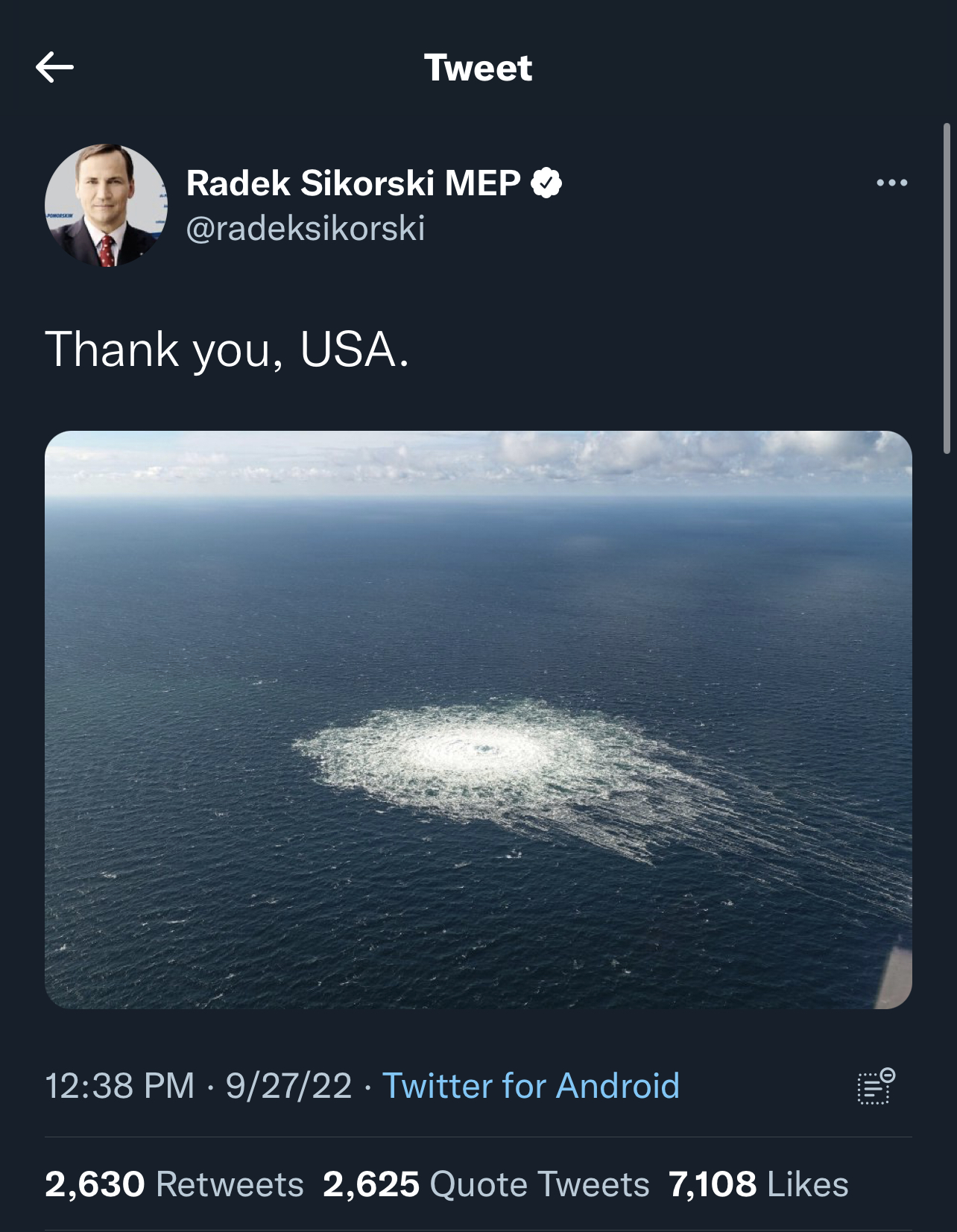Go back using the left arrow

(54, 68)
